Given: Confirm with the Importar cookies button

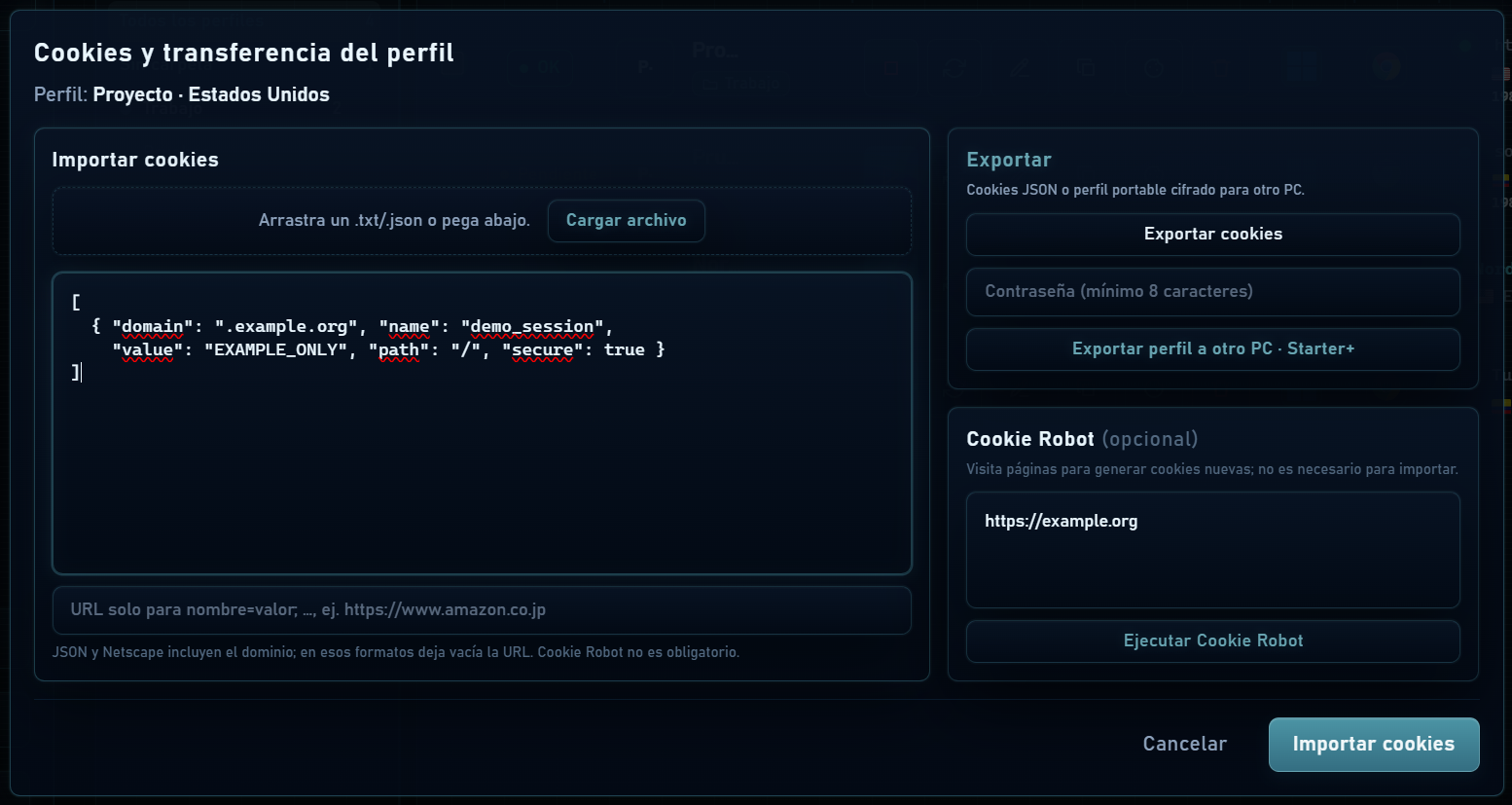Looking at the screenshot, I should pyautogui.click(x=1373, y=745).
